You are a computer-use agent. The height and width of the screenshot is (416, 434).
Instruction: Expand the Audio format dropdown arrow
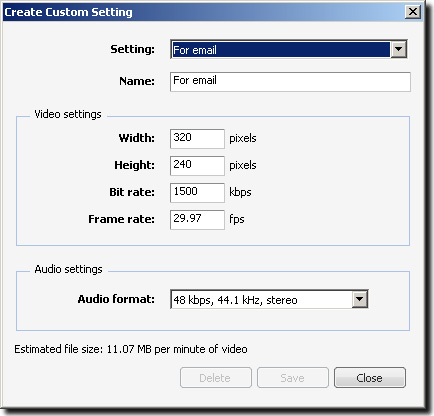click(360, 299)
